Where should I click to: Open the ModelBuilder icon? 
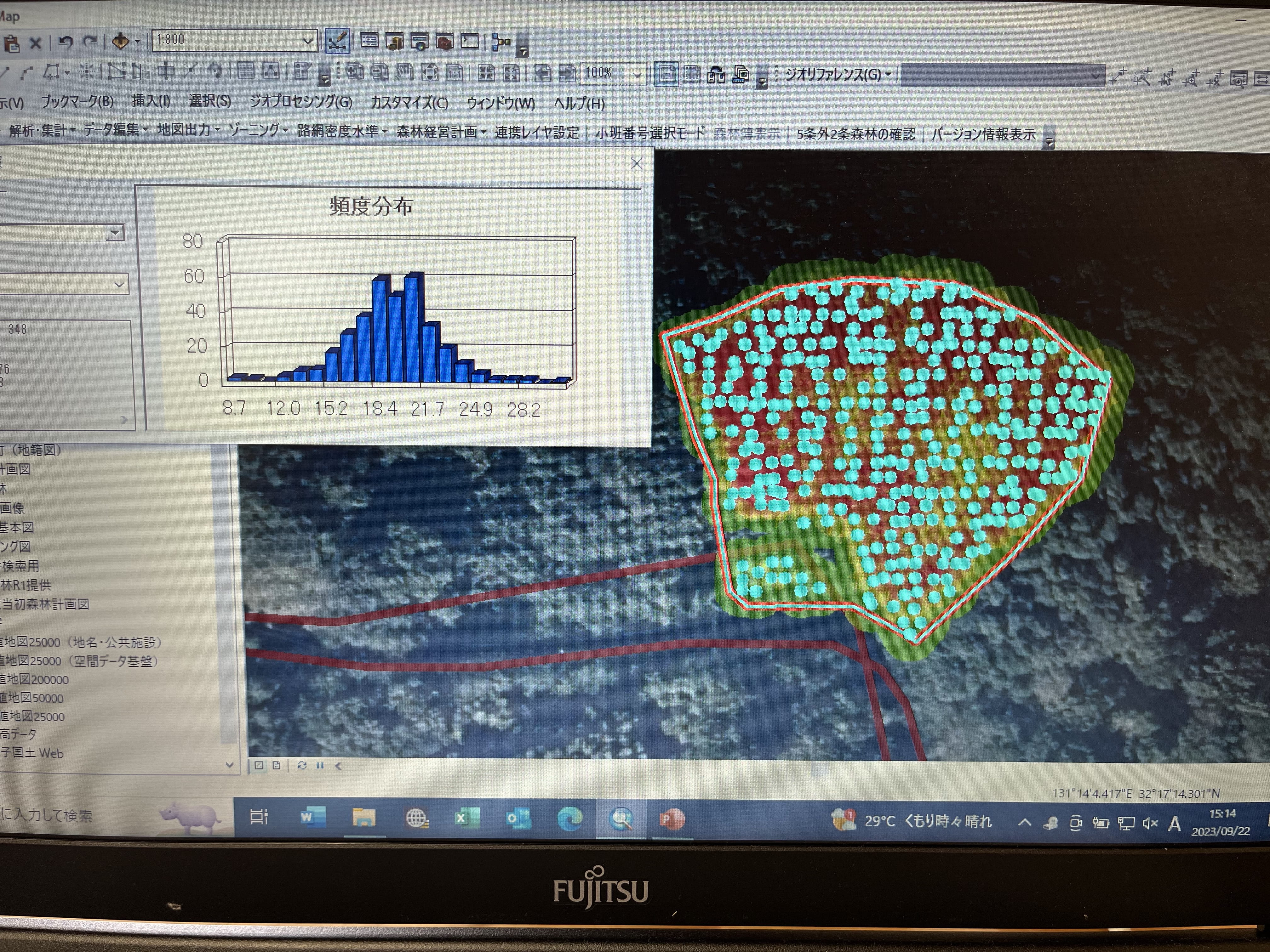point(502,42)
